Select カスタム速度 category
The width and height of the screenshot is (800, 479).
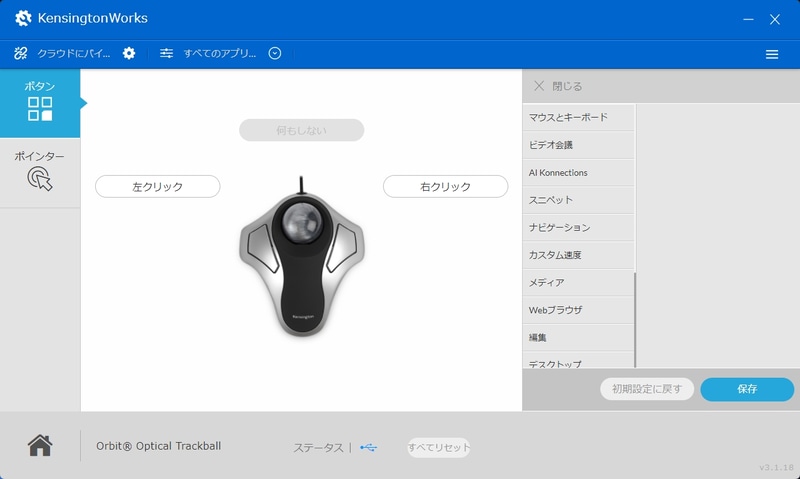578,255
